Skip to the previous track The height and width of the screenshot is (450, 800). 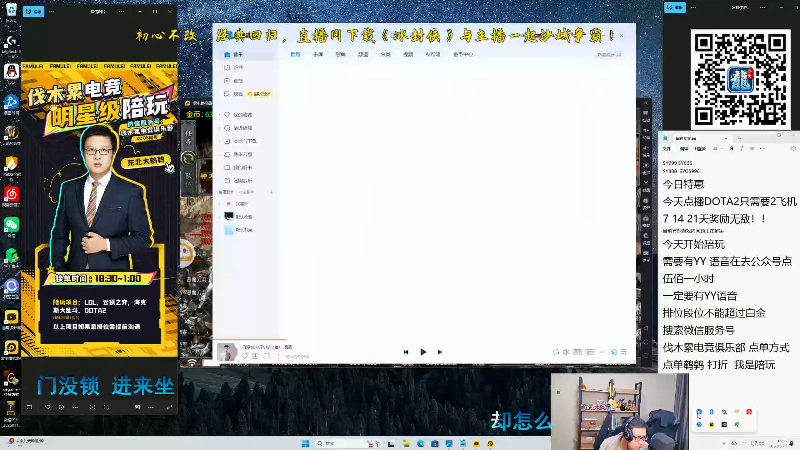point(406,352)
